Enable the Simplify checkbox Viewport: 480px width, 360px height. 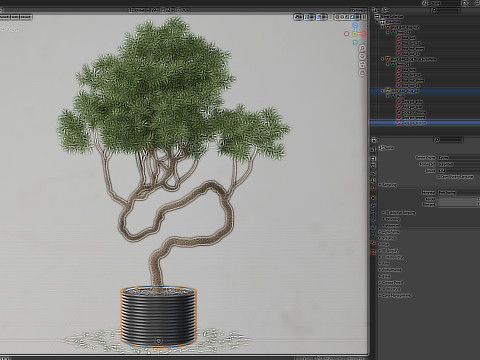(384, 251)
